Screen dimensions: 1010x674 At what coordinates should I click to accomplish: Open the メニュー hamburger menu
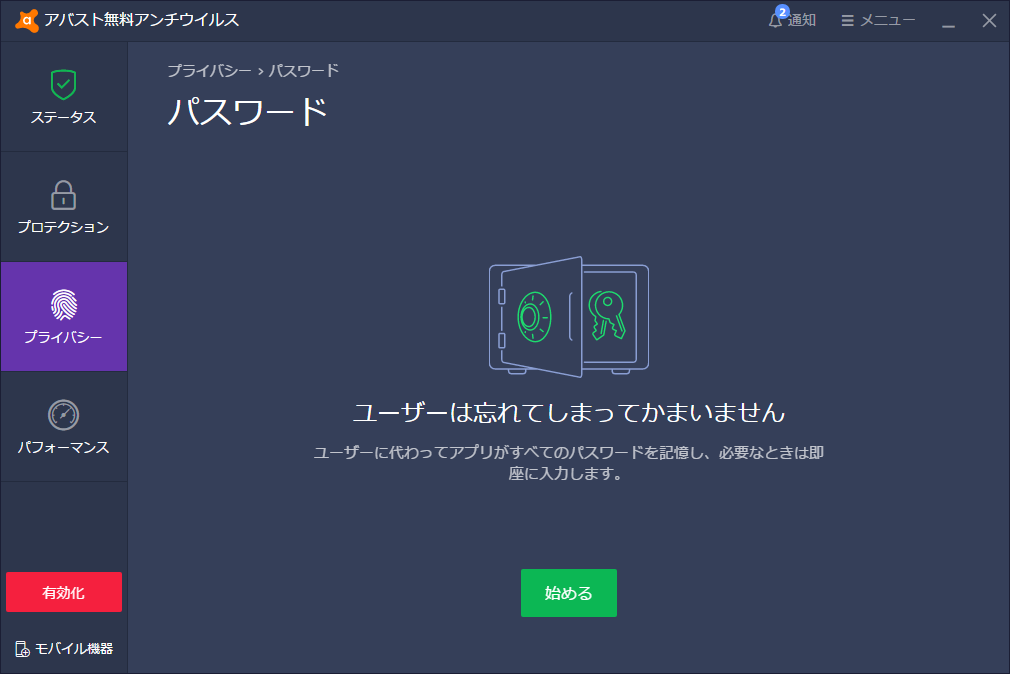pos(847,19)
